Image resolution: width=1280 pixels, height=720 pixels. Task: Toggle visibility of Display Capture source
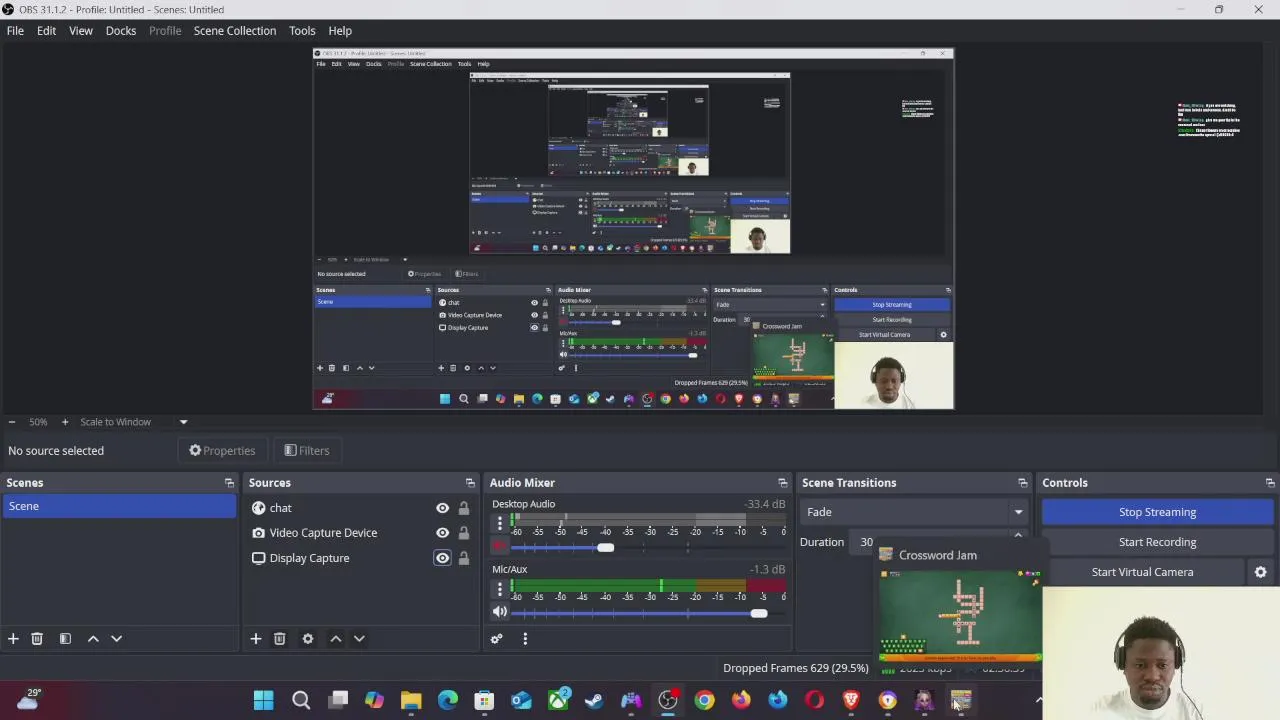(x=442, y=558)
